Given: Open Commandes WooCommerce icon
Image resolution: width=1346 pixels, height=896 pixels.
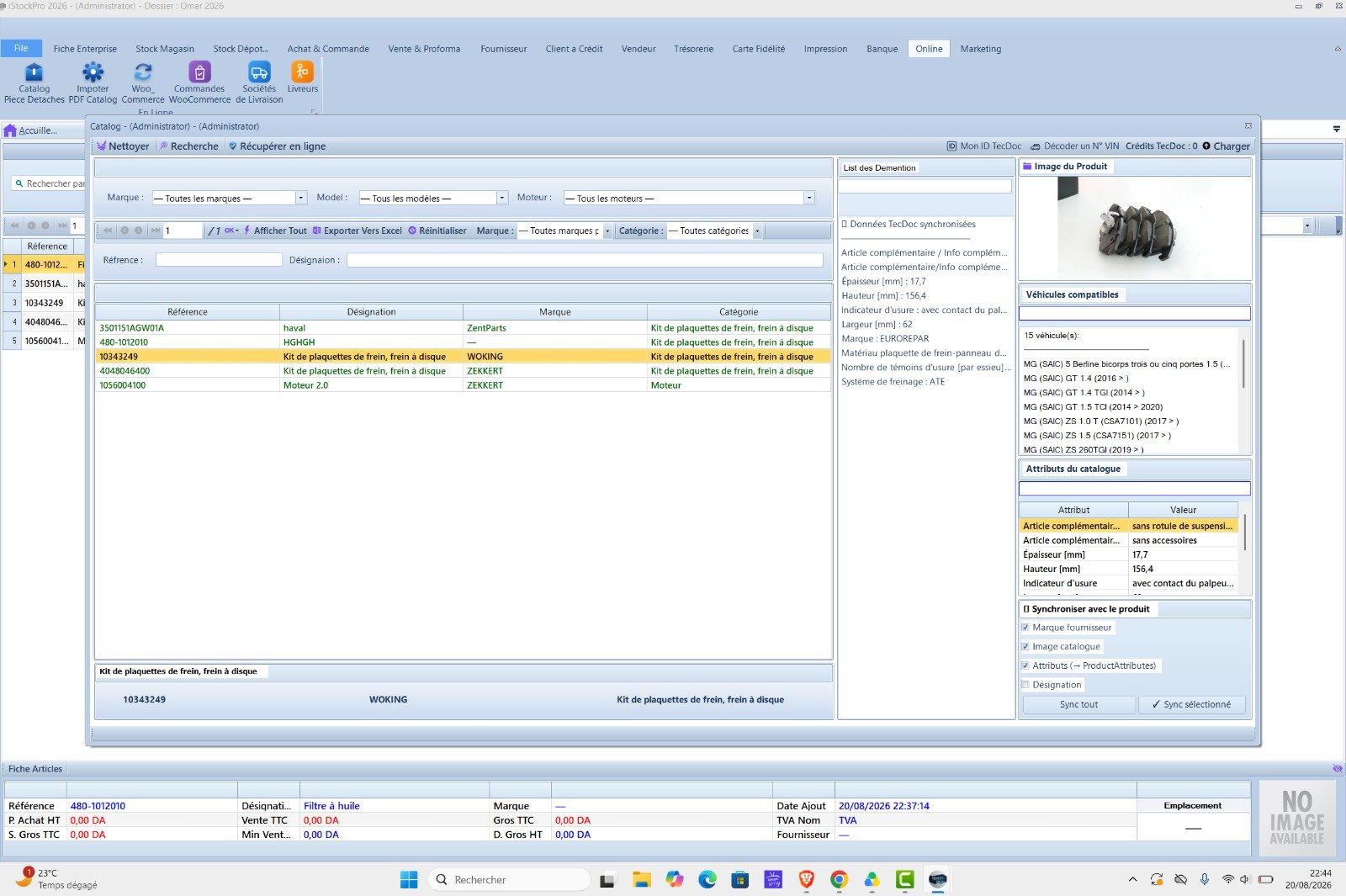Looking at the screenshot, I should click(199, 82).
